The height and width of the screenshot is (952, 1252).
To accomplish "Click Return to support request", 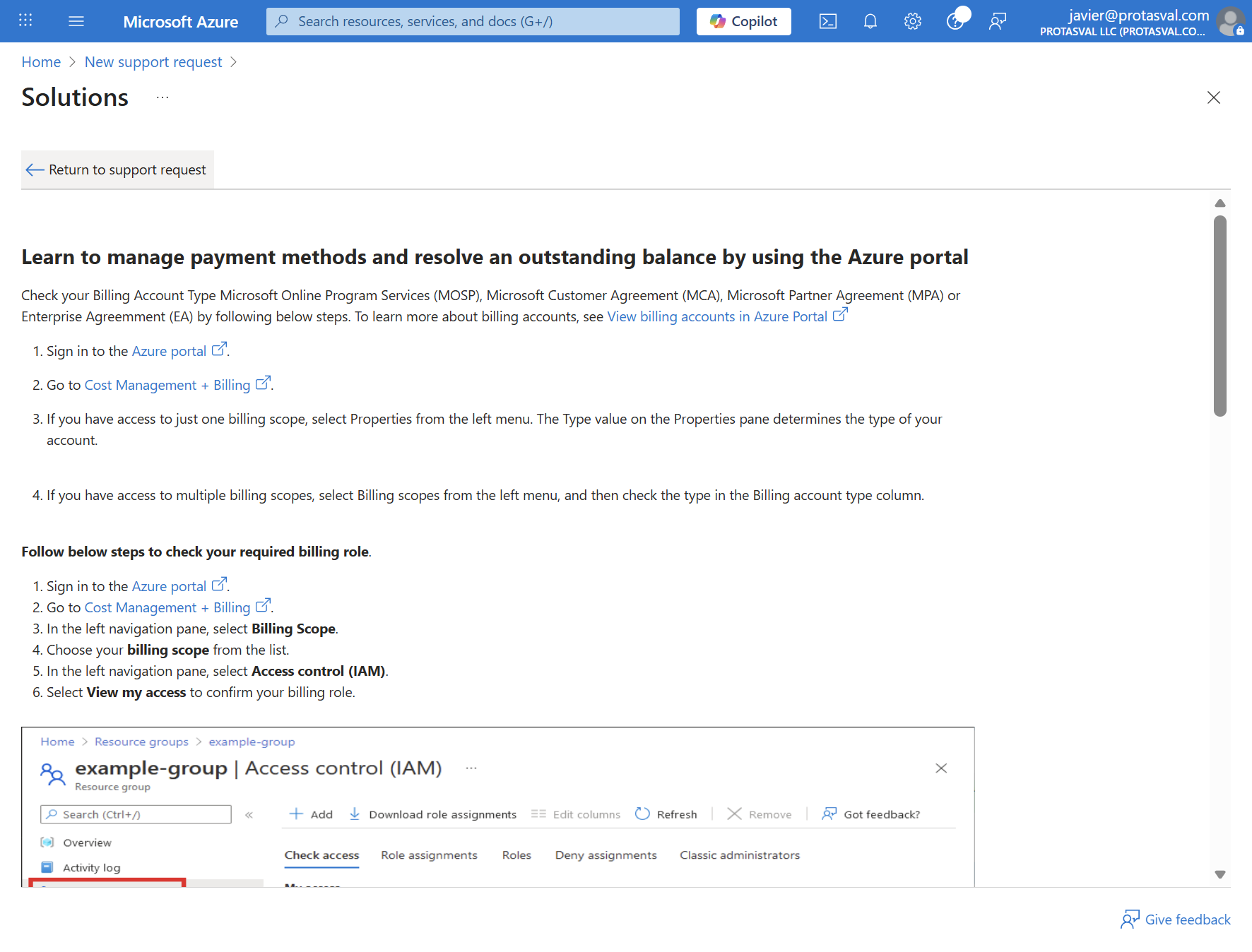I will (117, 169).
